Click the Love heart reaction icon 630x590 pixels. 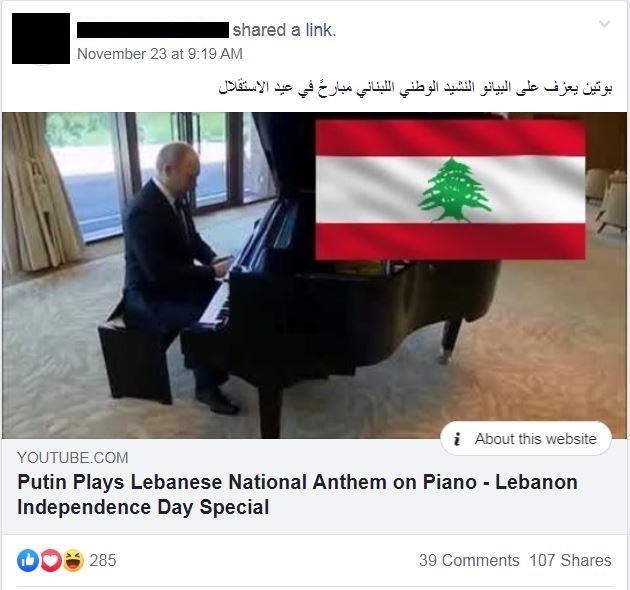[51, 560]
